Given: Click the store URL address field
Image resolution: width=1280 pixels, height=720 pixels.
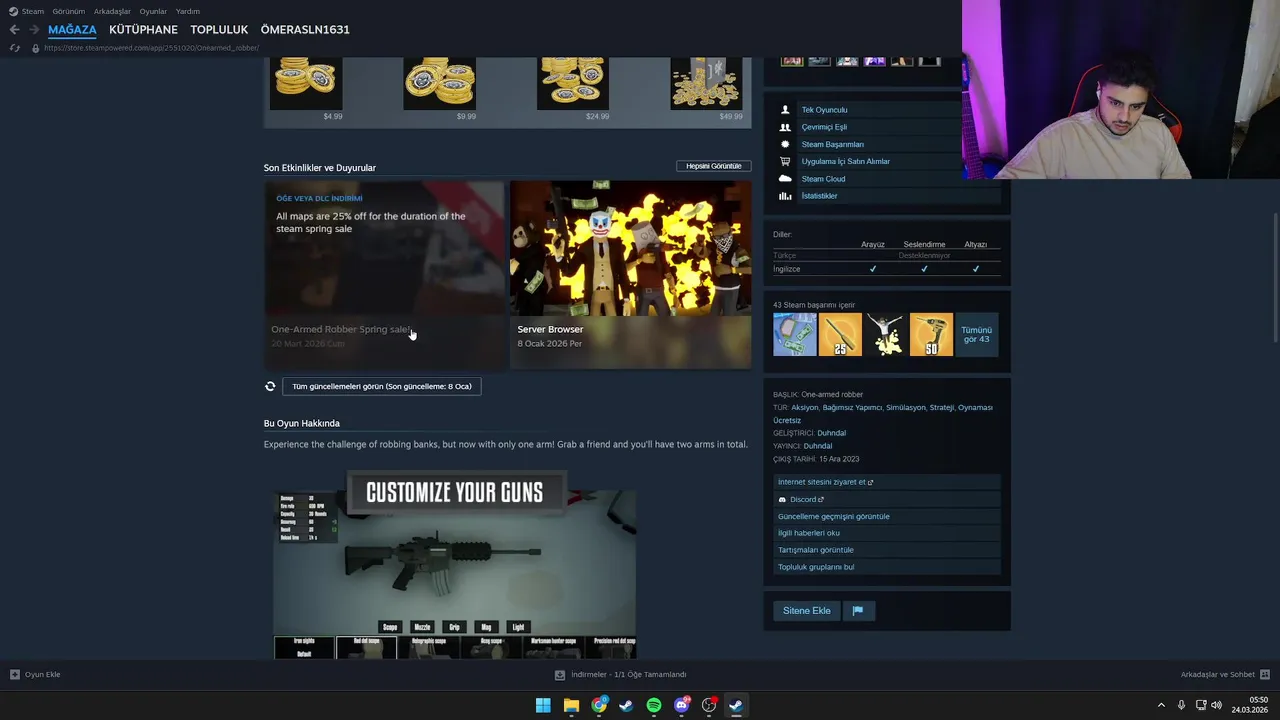Looking at the screenshot, I should click(x=151, y=48).
